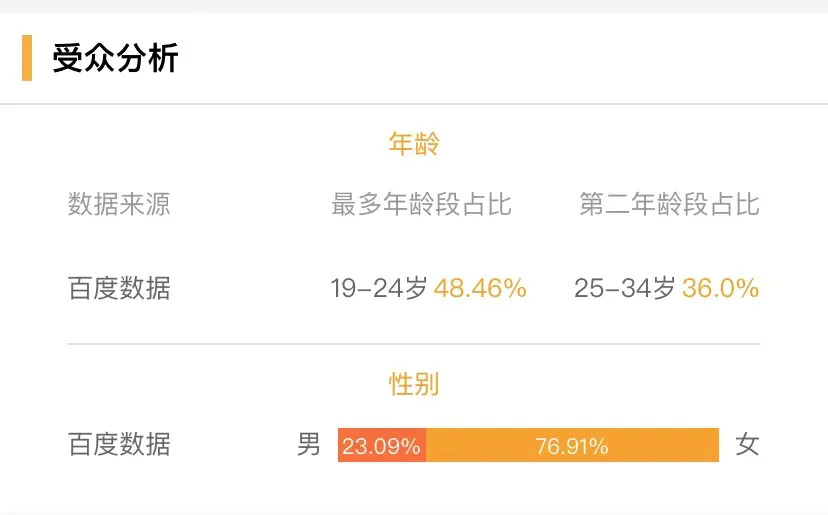Click the orange 76.91% female bar segment
Viewport: 828px width, 515px height.
point(572,446)
